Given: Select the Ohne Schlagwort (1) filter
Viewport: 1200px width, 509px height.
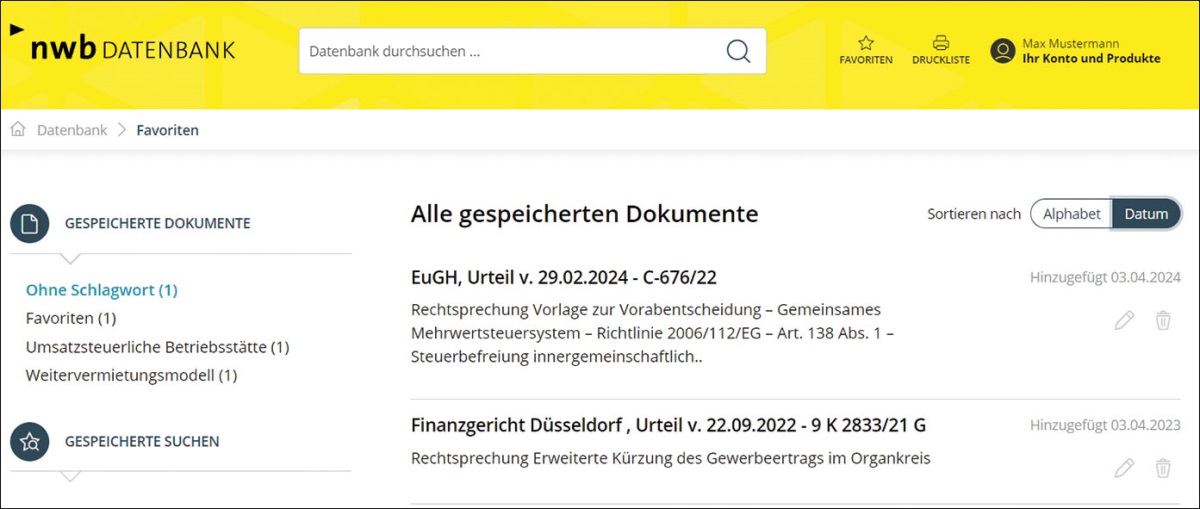Looking at the screenshot, I should pyautogui.click(x=101, y=290).
